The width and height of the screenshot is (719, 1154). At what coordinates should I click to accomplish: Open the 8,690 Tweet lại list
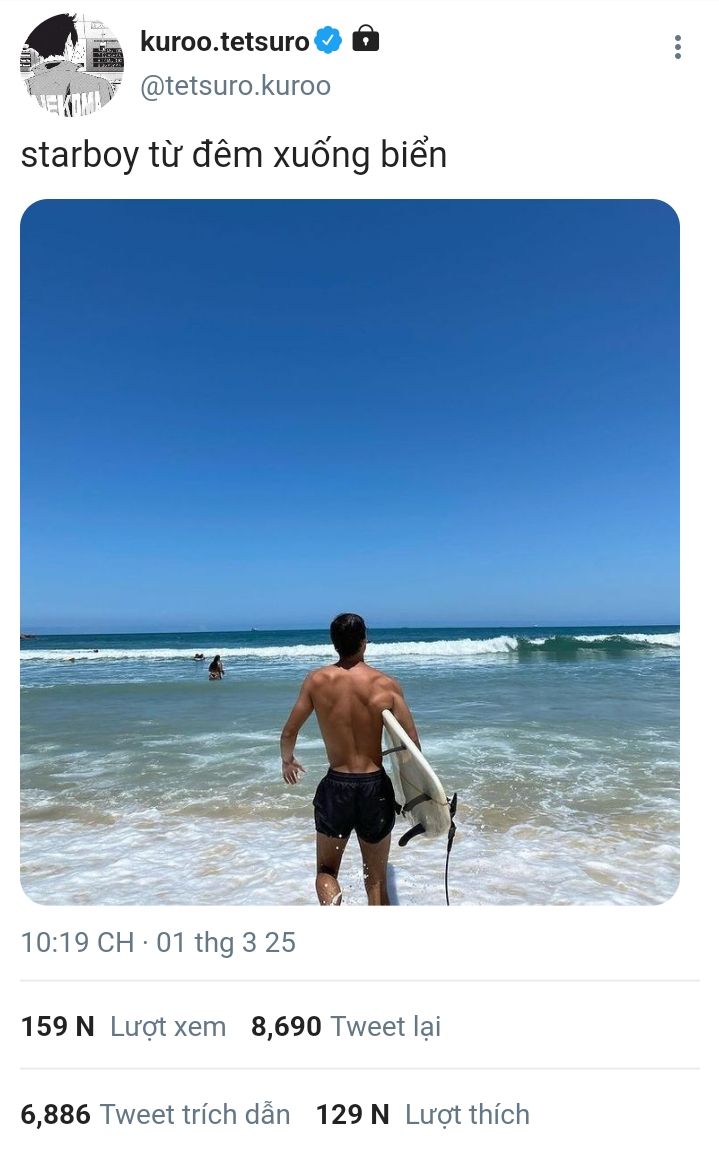tap(346, 1026)
